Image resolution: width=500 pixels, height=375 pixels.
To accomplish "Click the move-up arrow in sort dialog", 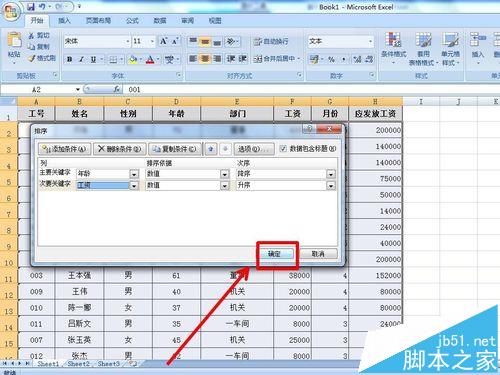I will click(x=211, y=149).
